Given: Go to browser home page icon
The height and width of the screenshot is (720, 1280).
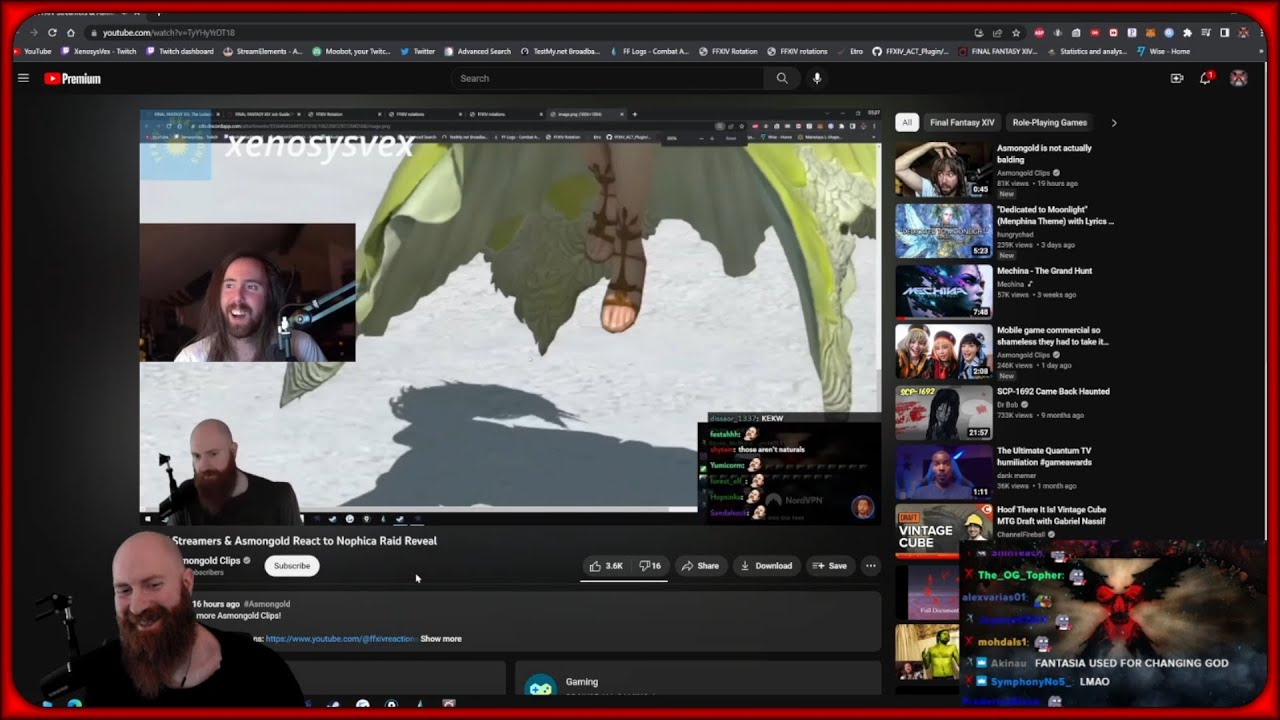Looking at the screenshot, I should click(x=70, y=33).
